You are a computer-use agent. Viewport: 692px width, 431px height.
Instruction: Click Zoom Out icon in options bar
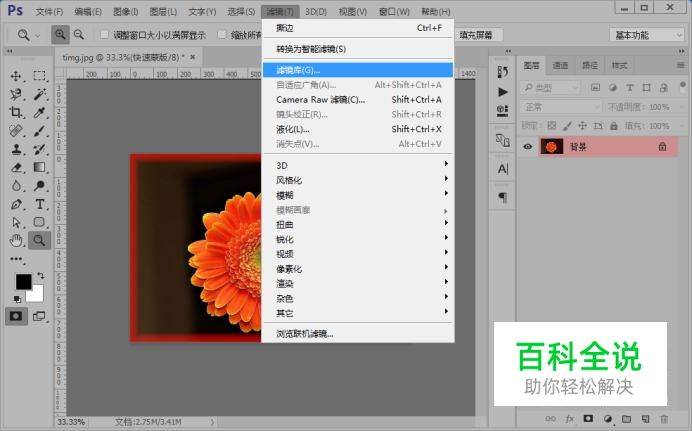79,34
